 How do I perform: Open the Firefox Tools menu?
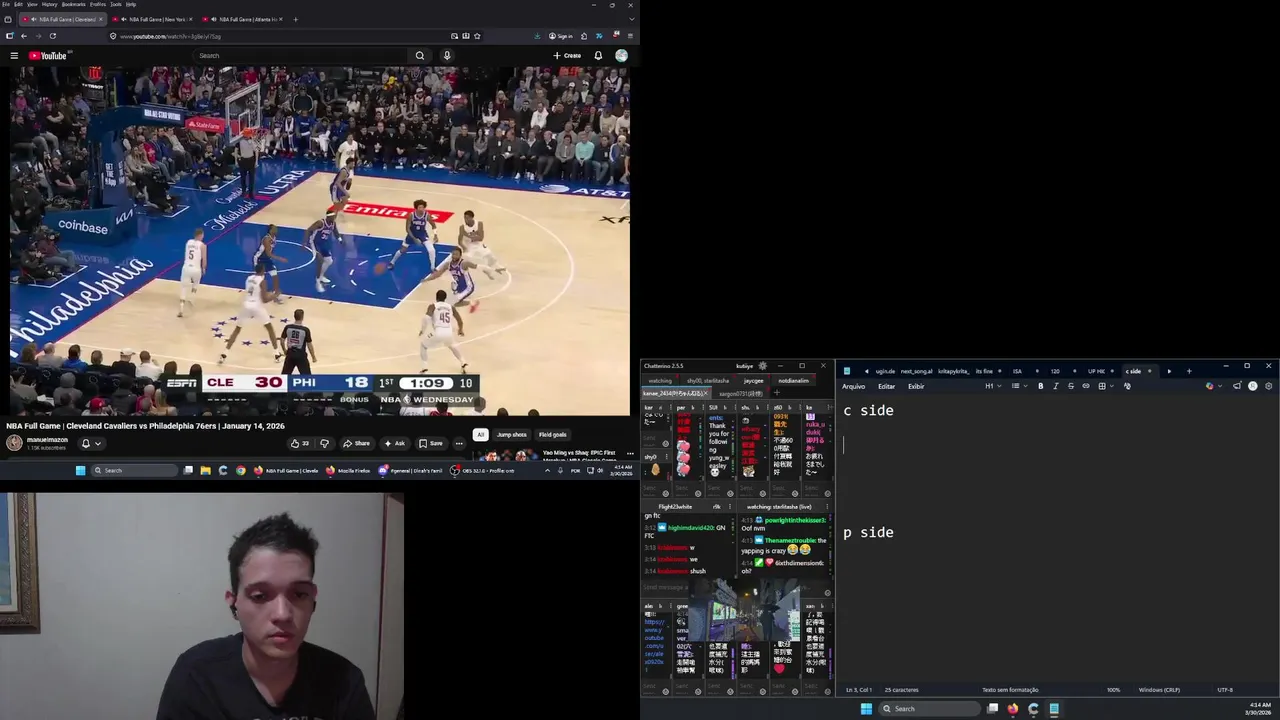pos(115,4)
